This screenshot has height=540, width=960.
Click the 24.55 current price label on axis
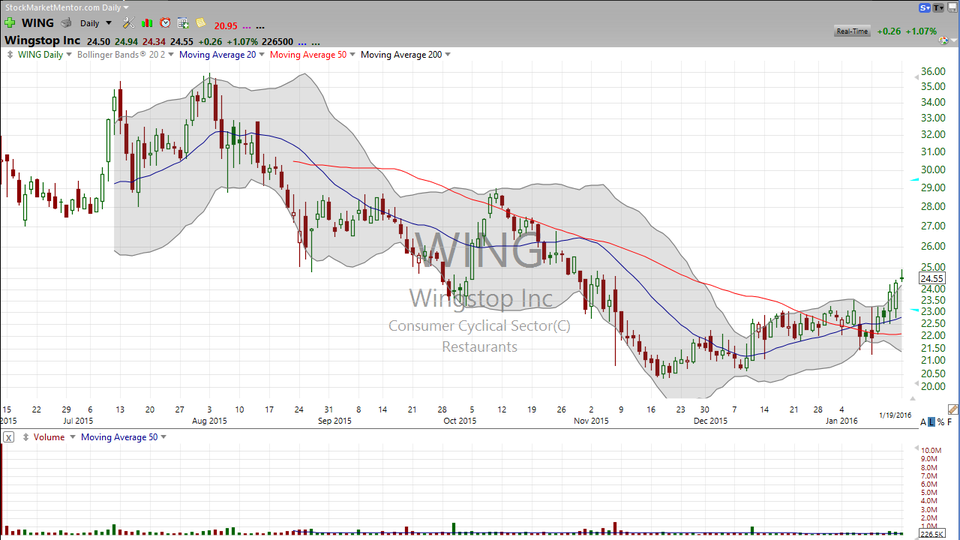[x=931, y=278]
